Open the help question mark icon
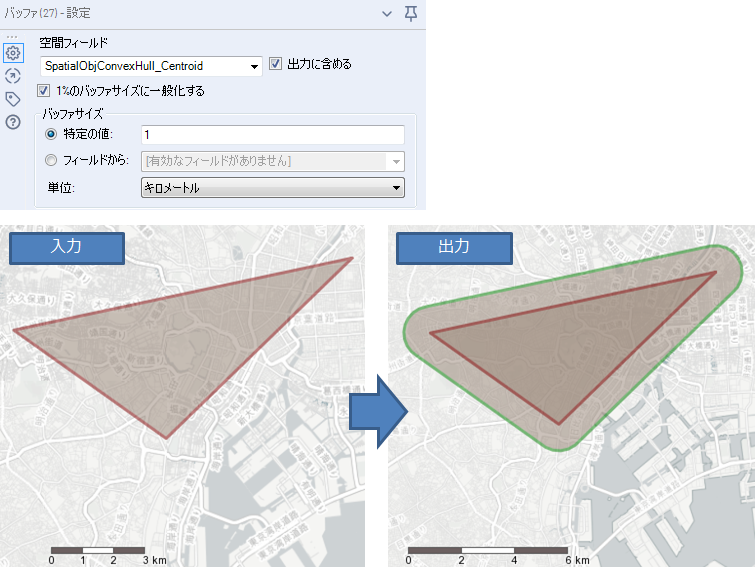The height and width of the screenshot is (567, 755). click(x=13, y=122)
